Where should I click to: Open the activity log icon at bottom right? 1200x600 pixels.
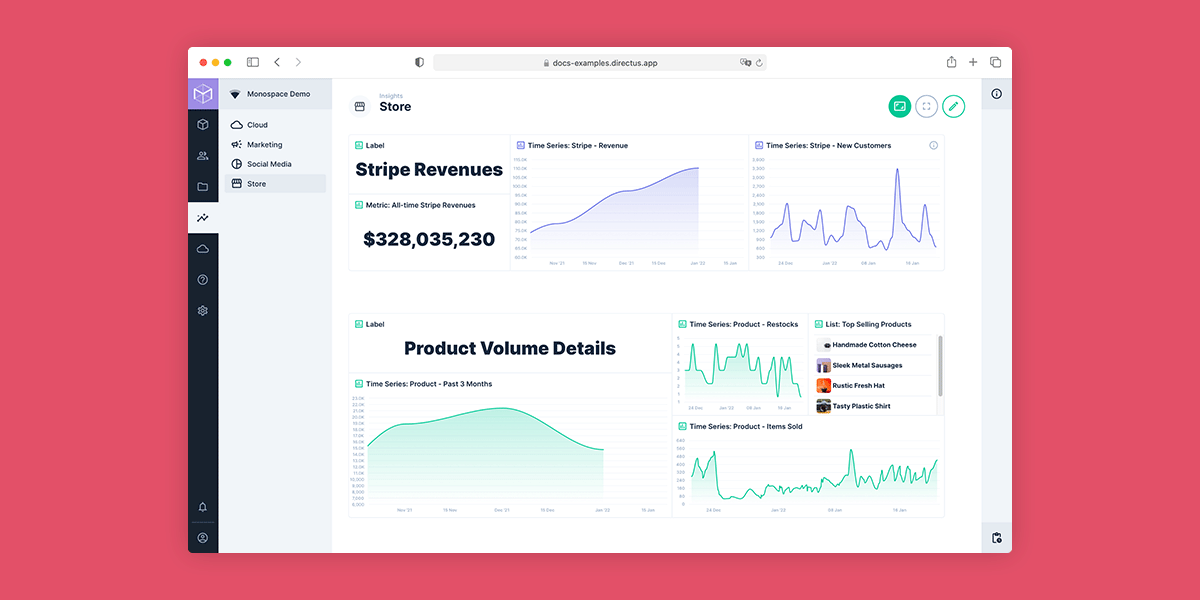(997, 537)
